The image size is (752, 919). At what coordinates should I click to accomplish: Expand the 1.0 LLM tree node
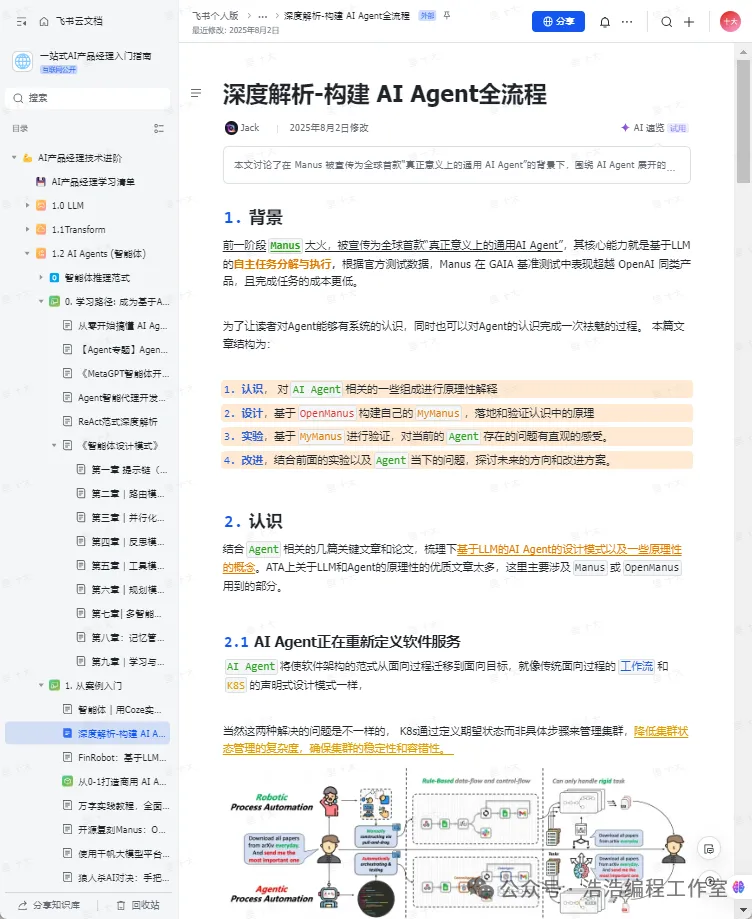(27, 206)
